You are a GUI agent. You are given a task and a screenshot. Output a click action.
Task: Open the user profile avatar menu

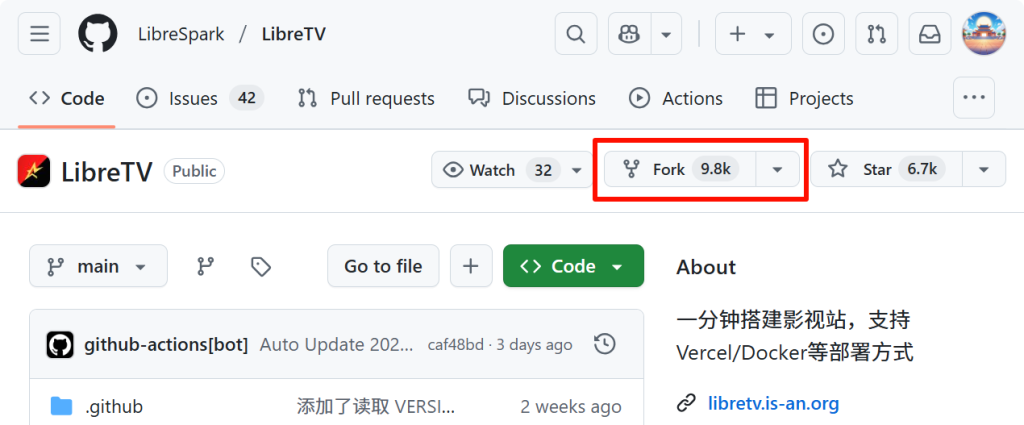click(x=984, y=33)
